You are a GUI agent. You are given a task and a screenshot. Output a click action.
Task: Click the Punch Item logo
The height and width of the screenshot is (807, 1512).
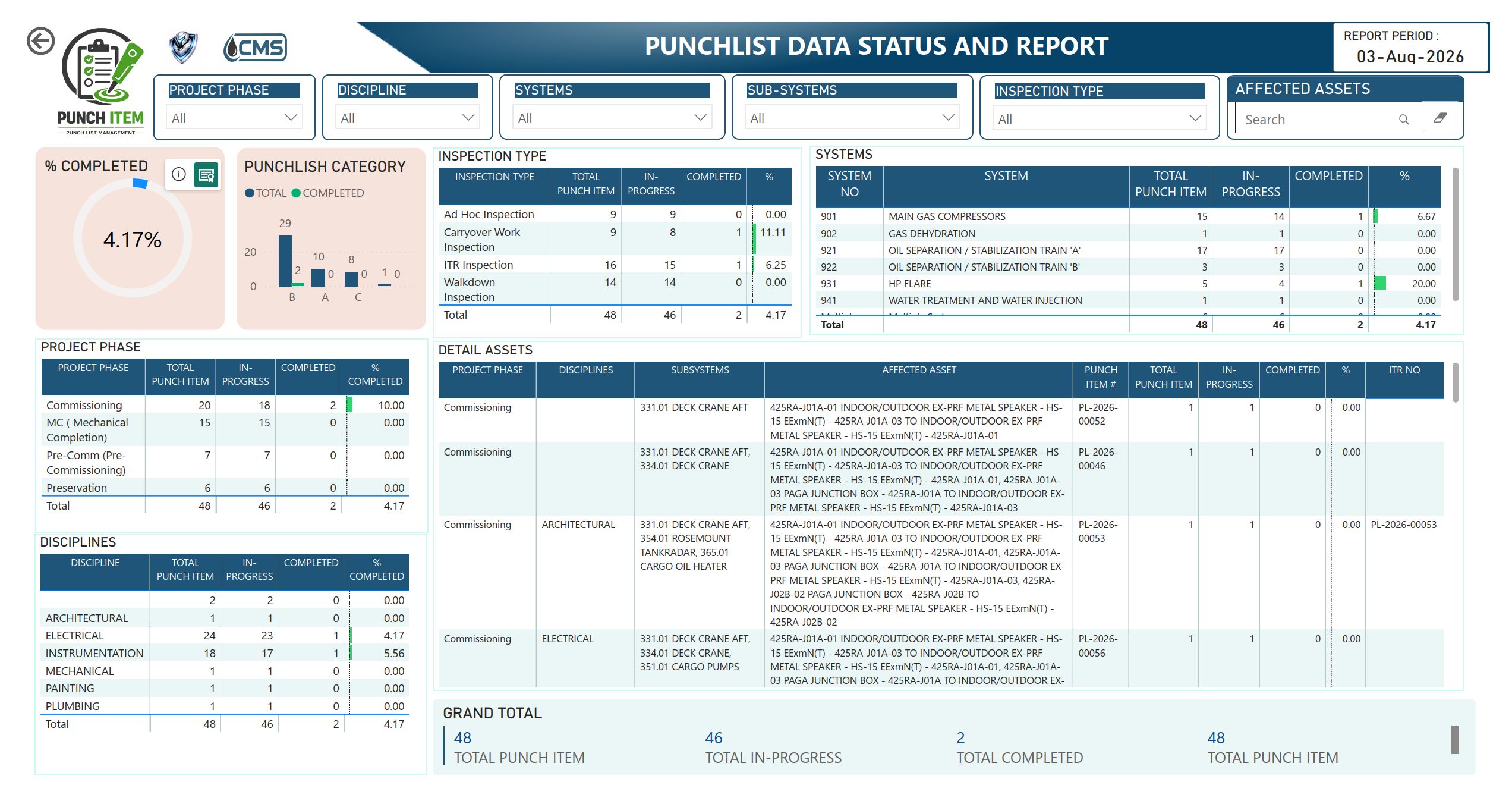click(101, 81)
